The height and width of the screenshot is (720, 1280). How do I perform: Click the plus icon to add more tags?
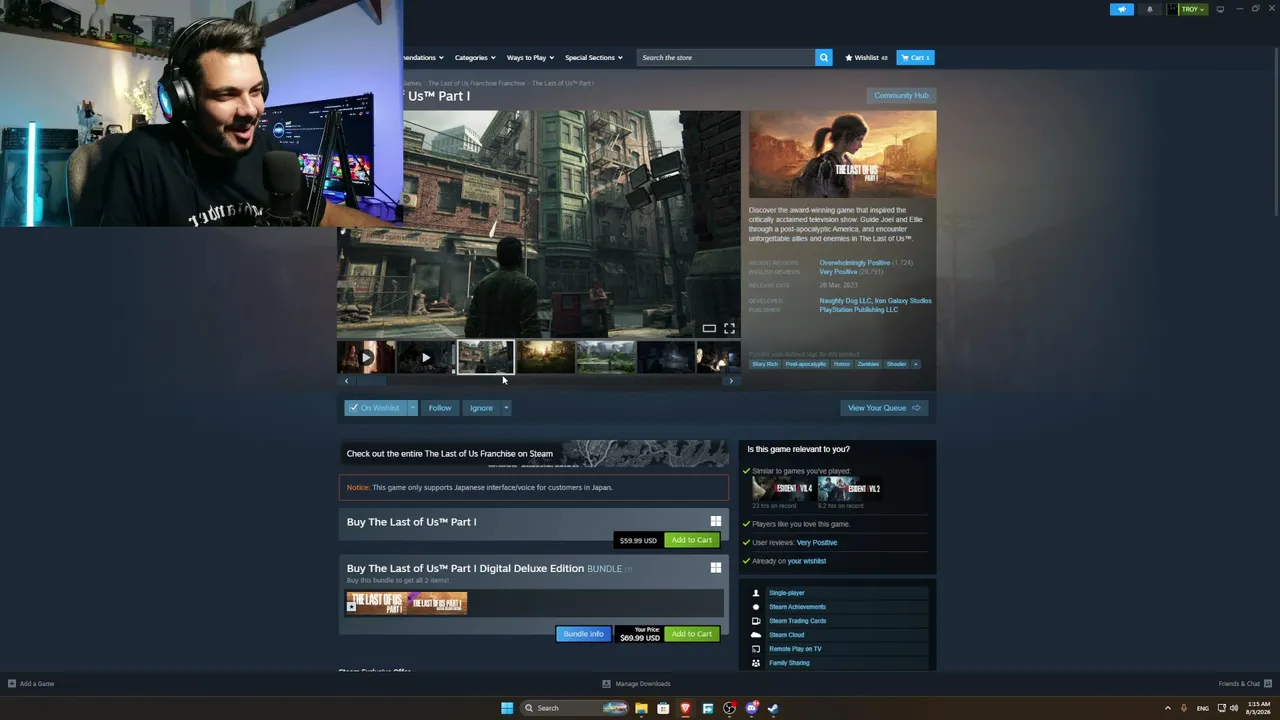click(x=915, y=364)
